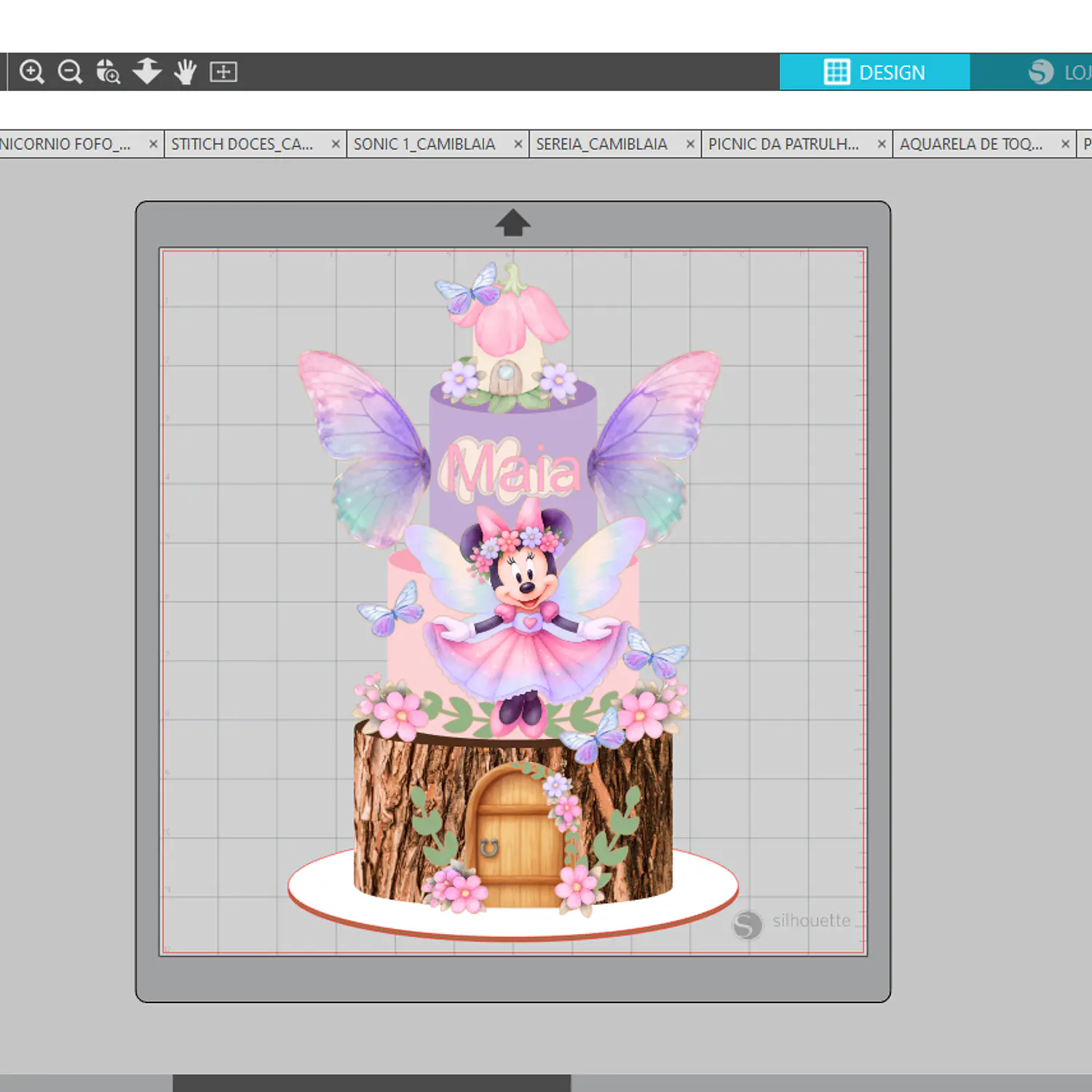Select the Pan hand tool

click(x=185, y=72)
